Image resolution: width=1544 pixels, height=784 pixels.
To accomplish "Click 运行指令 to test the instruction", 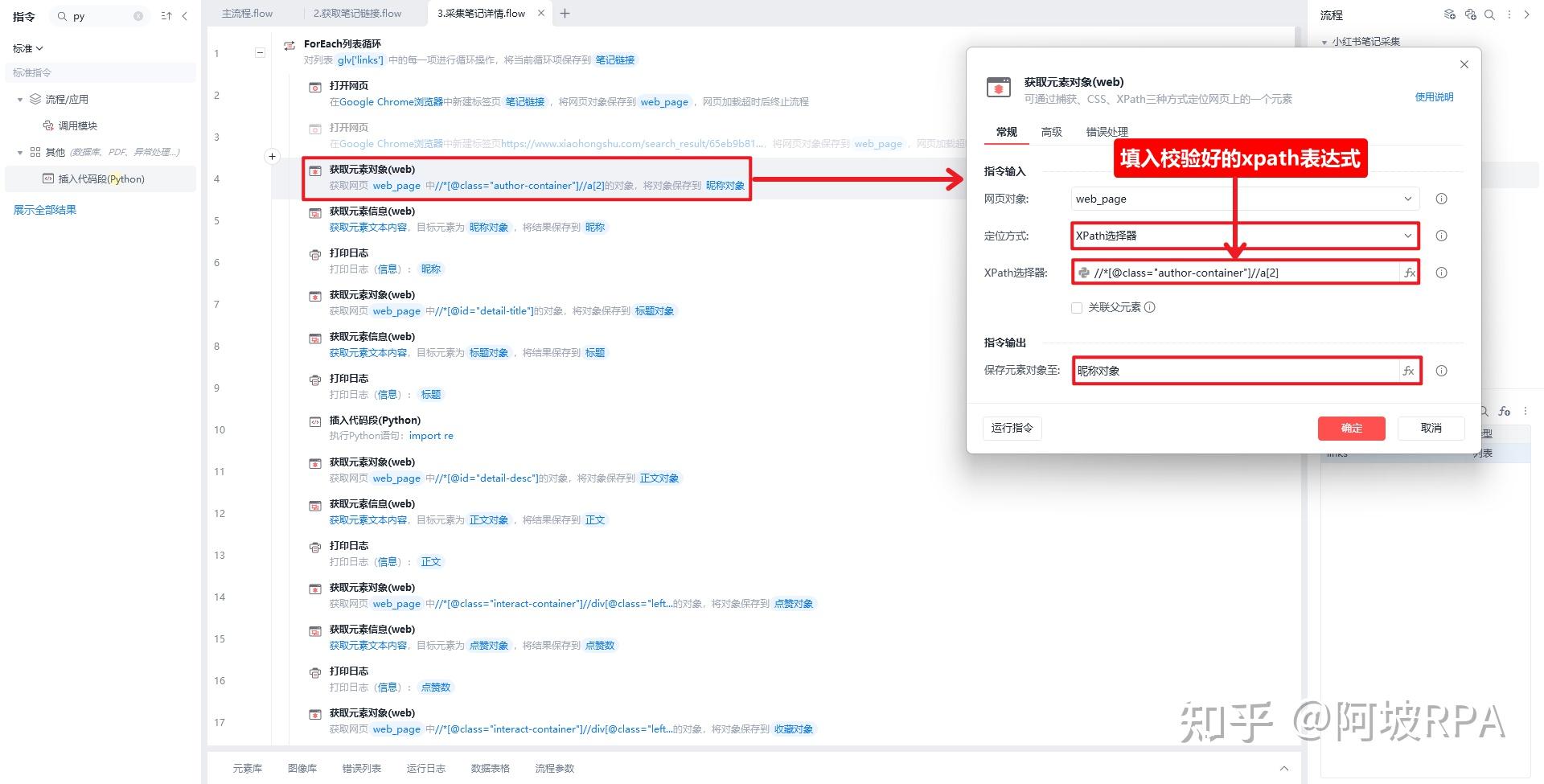I will point(1012,428).
